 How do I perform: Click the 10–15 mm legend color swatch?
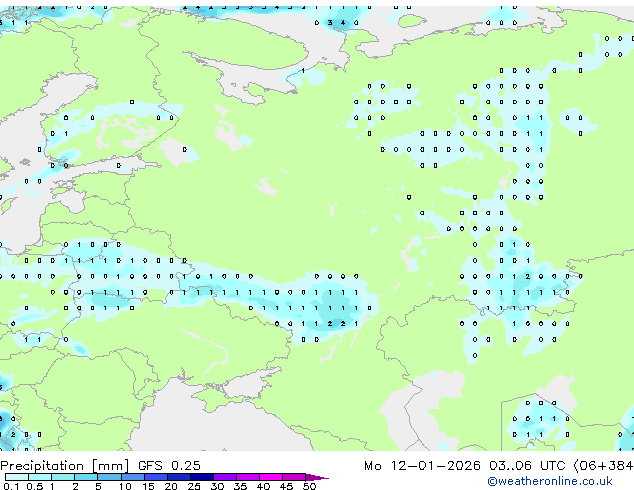(x=133, y=477)
